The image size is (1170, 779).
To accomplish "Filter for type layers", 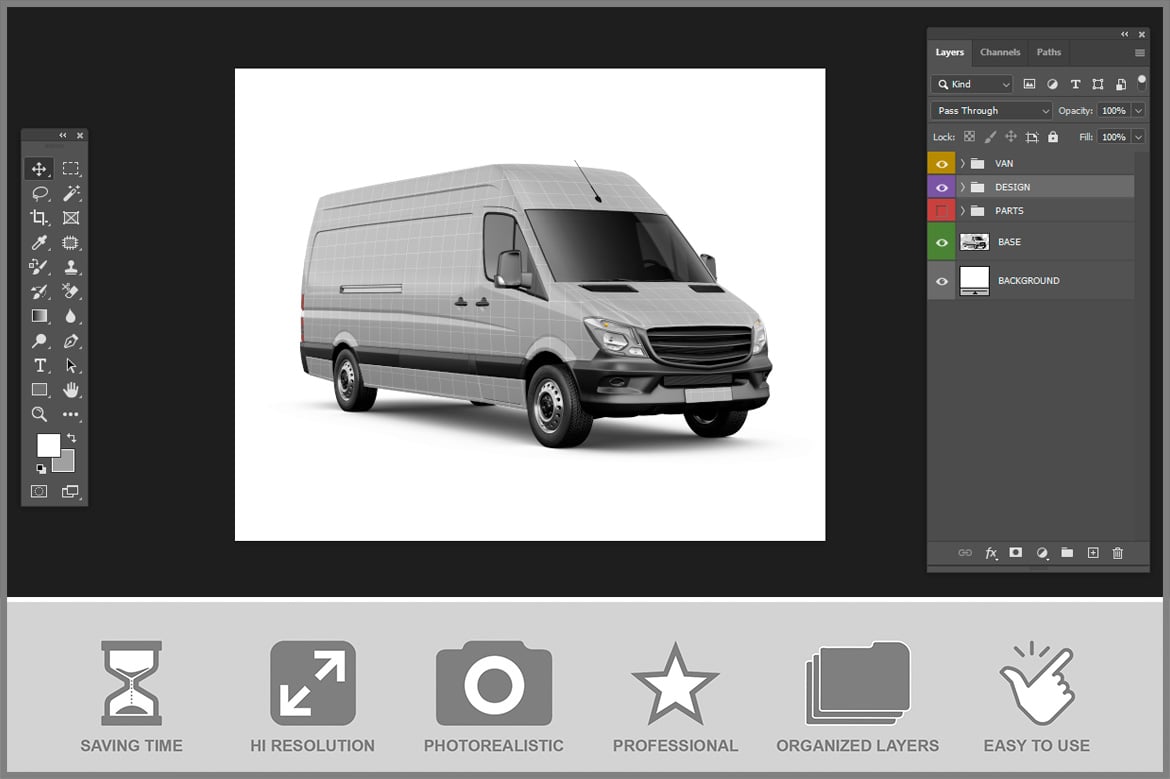I will pos(1075,84).
